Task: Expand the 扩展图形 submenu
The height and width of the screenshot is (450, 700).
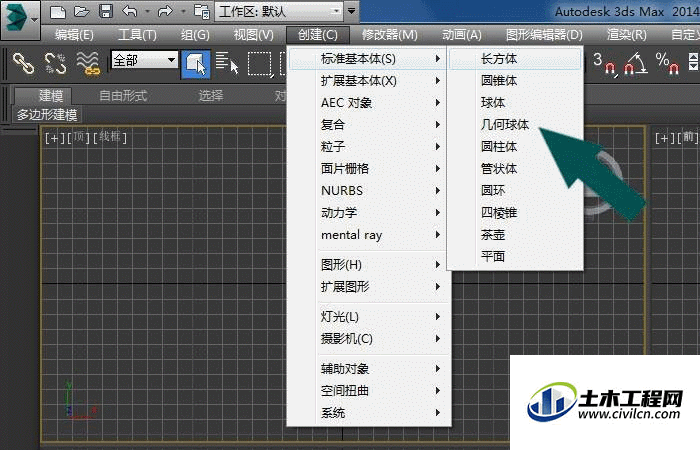Action: coord(368,287)
